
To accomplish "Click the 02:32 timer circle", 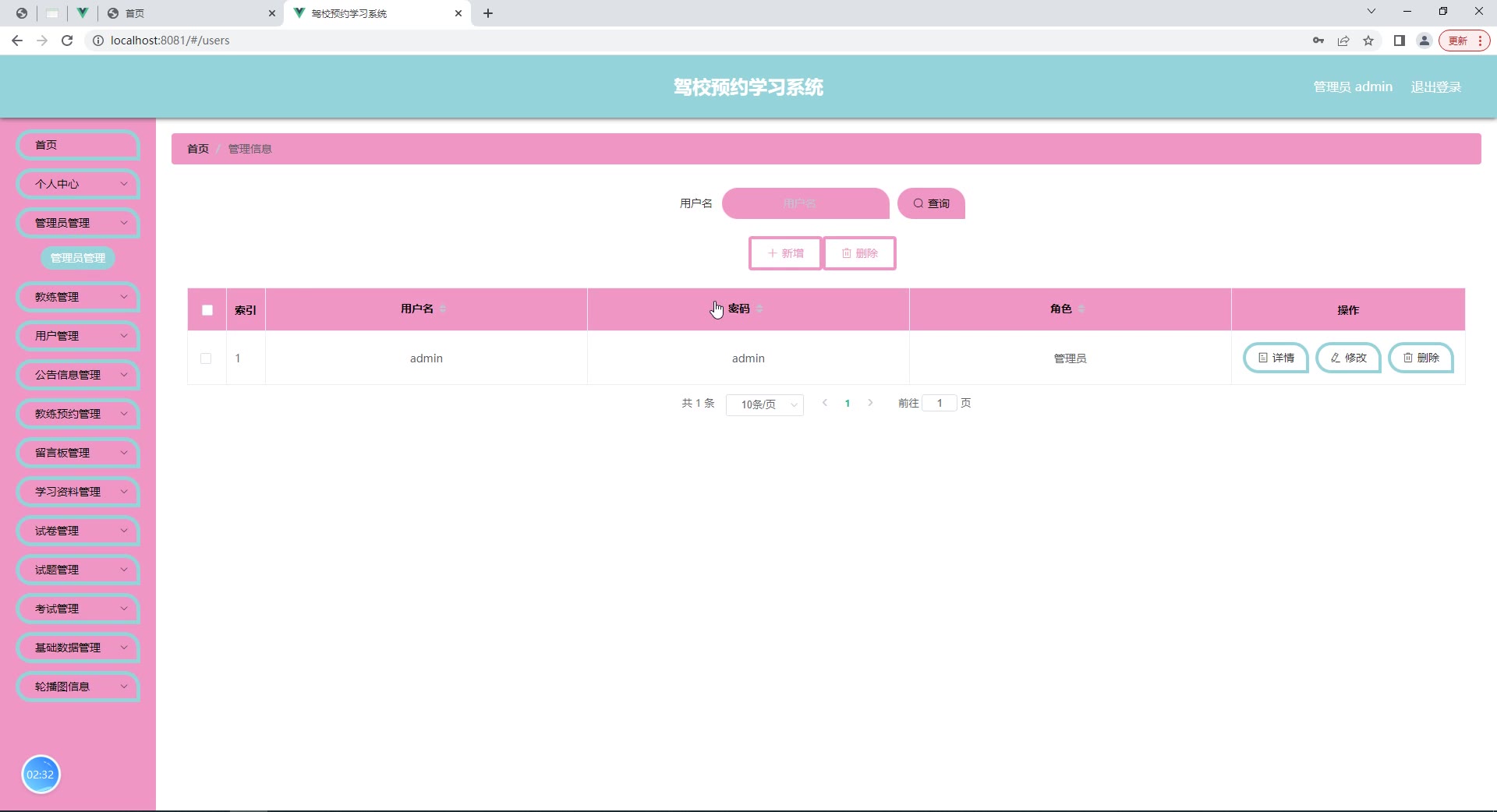I will point(41,775).
